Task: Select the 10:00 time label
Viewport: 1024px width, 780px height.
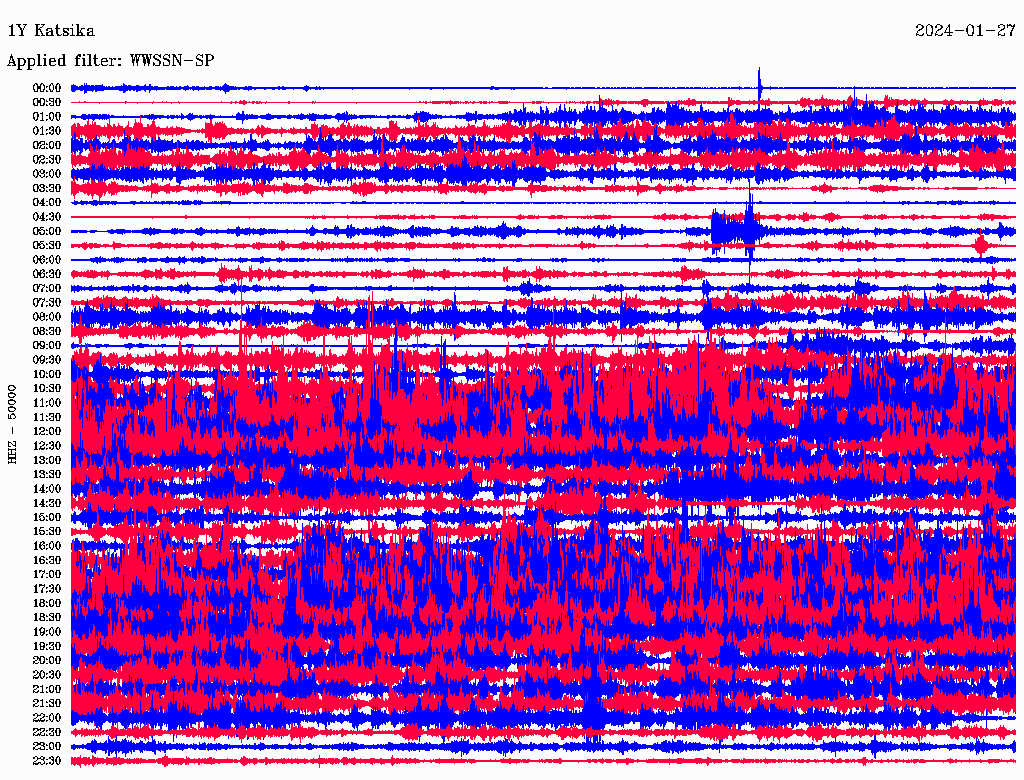Action: point(47,374)
